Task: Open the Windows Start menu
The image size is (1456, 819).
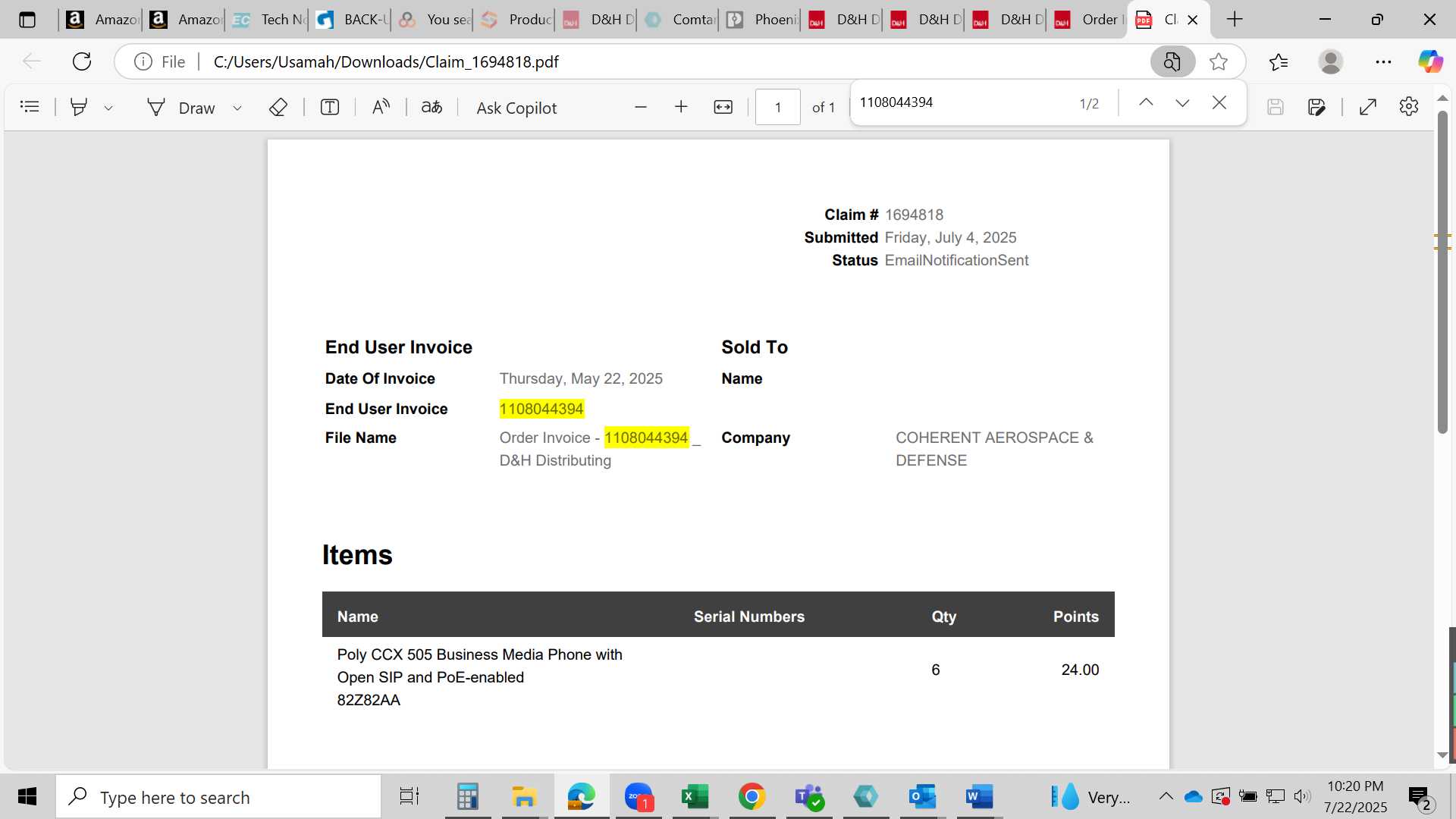Action: coord(27,797)
